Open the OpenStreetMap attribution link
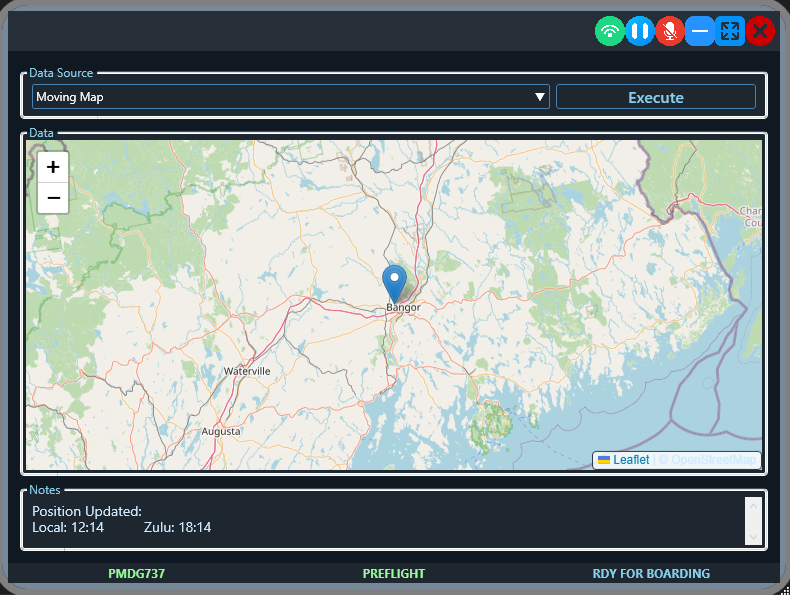 click(x=713, y=460)
